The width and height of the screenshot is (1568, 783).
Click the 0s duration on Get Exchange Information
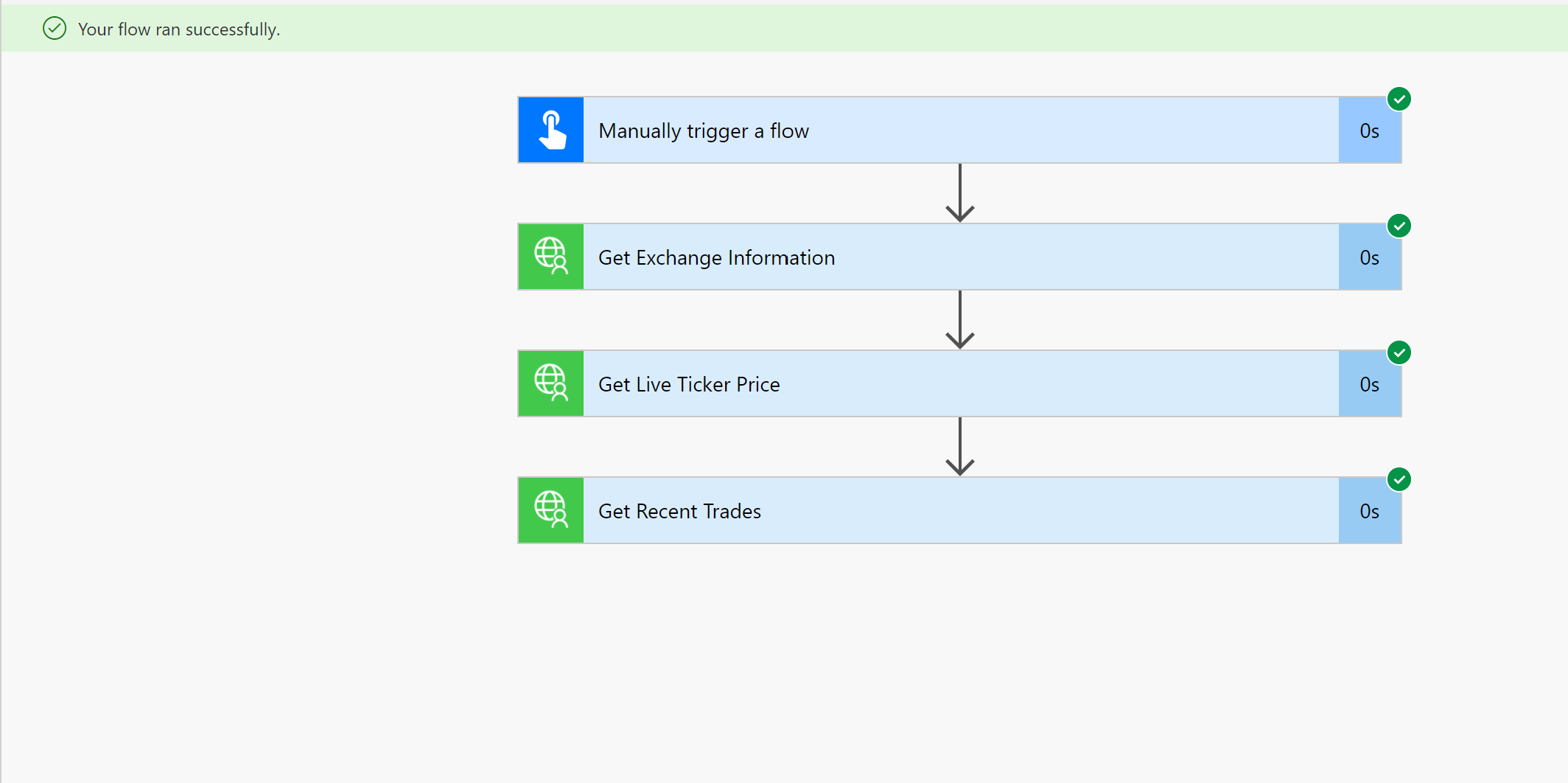pos(1370,258)
